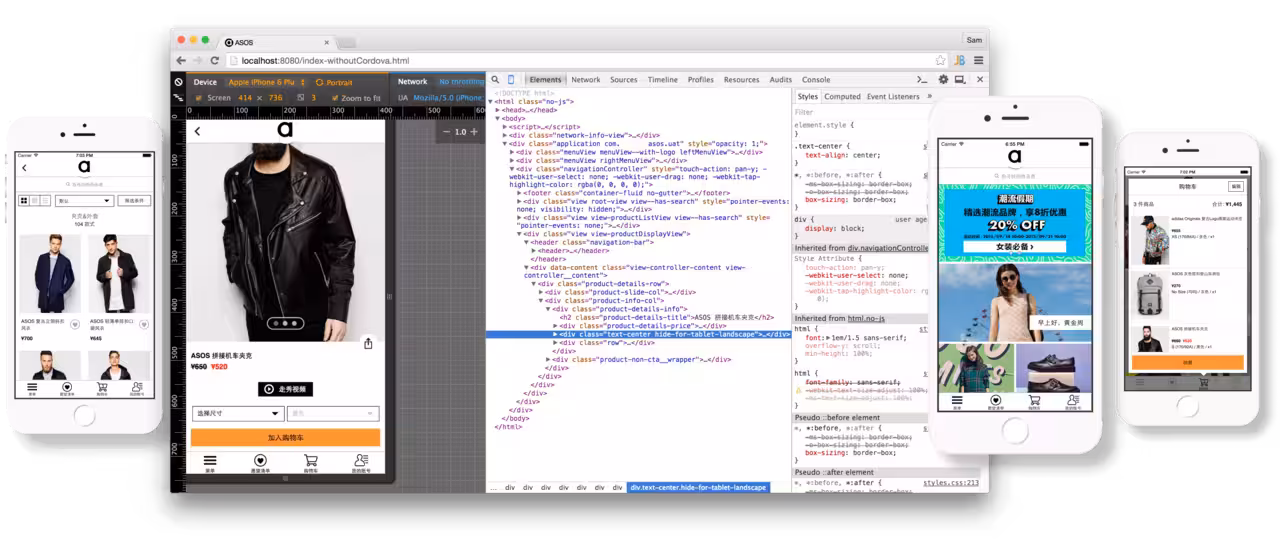Collapse the html no-js node
1280x550 pixels.
point(491,101)
